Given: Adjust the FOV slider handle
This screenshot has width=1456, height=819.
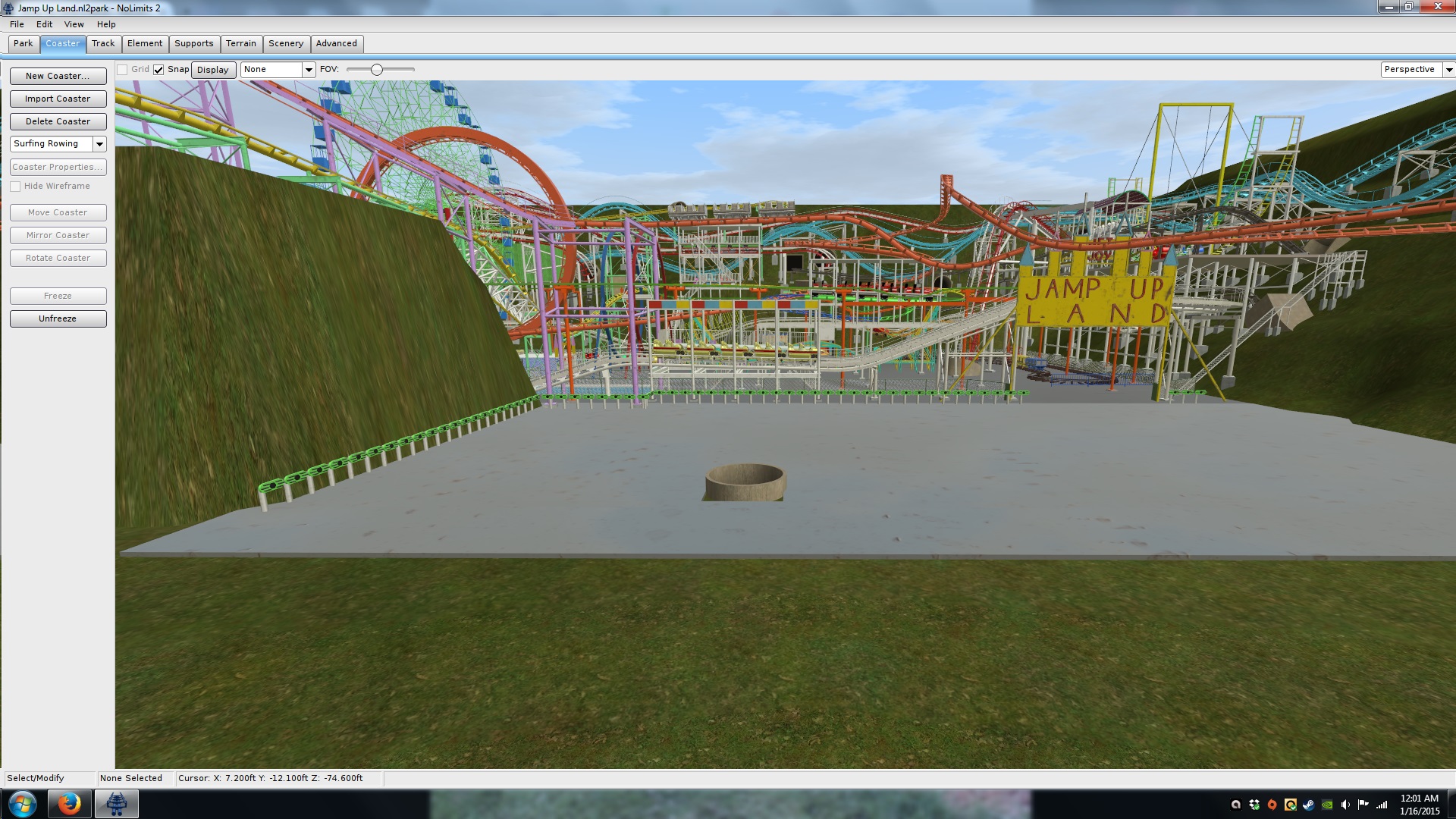Looking at the screenshot, I should pyautogui.click(x=376, y=70).
